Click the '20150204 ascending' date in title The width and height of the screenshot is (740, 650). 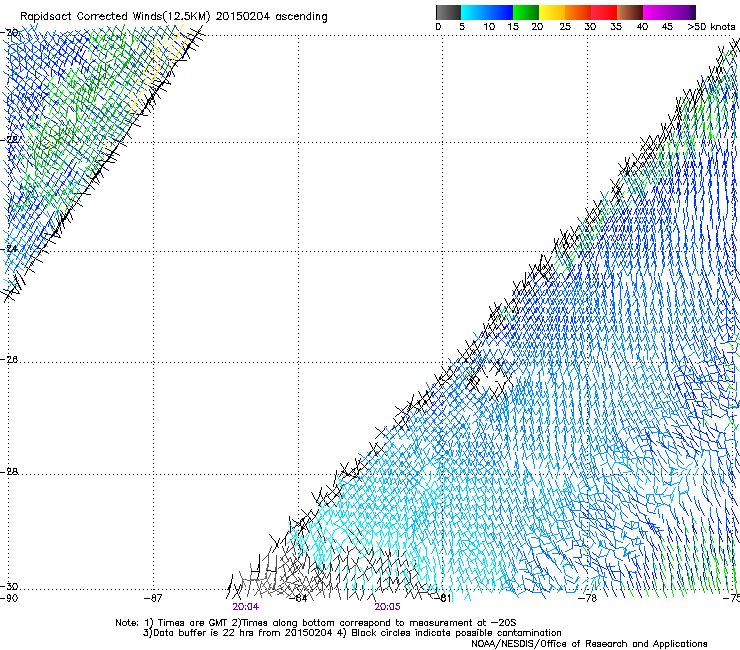point(271,16)
